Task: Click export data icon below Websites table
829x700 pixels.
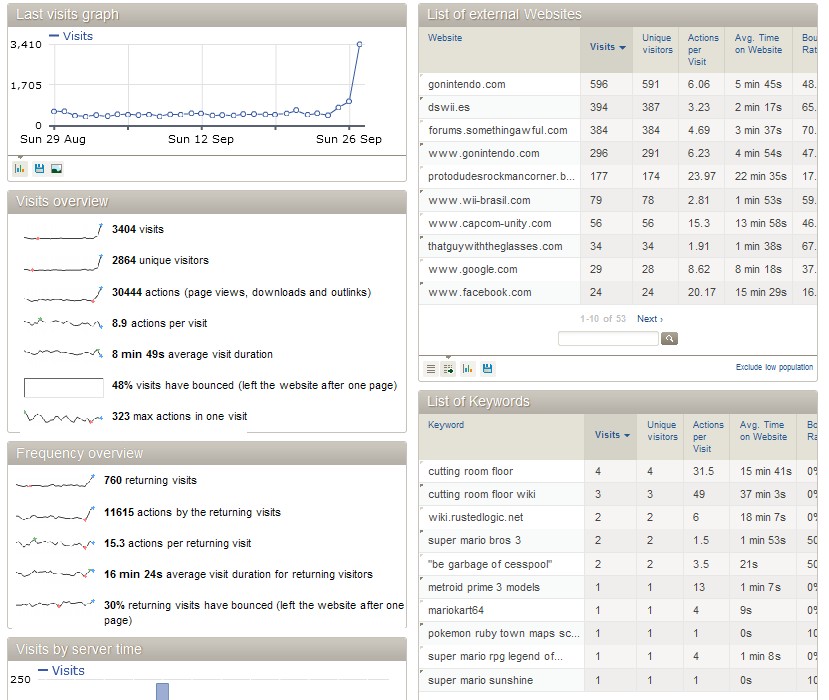Action: pyautogui.click(x=487, y=368)
